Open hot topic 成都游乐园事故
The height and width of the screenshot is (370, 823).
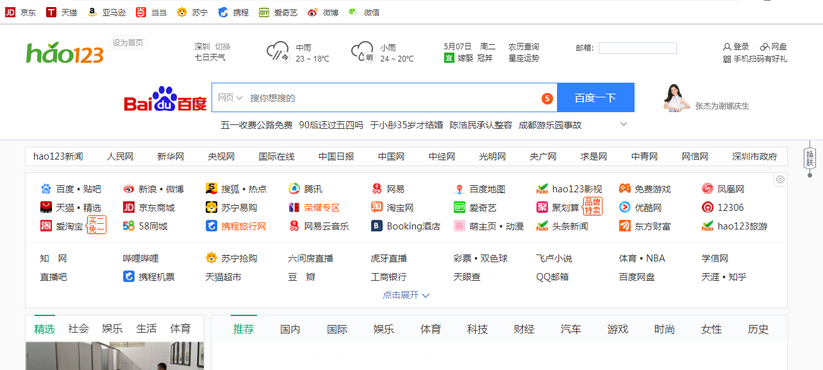click(x=550, y=125)
